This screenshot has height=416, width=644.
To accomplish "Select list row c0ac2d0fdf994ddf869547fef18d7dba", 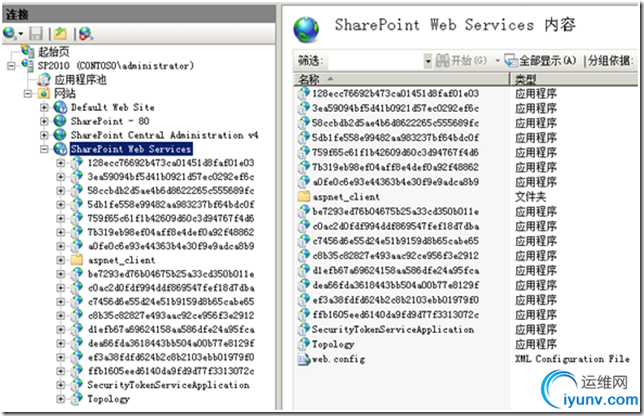I will (x=396, y=226).
